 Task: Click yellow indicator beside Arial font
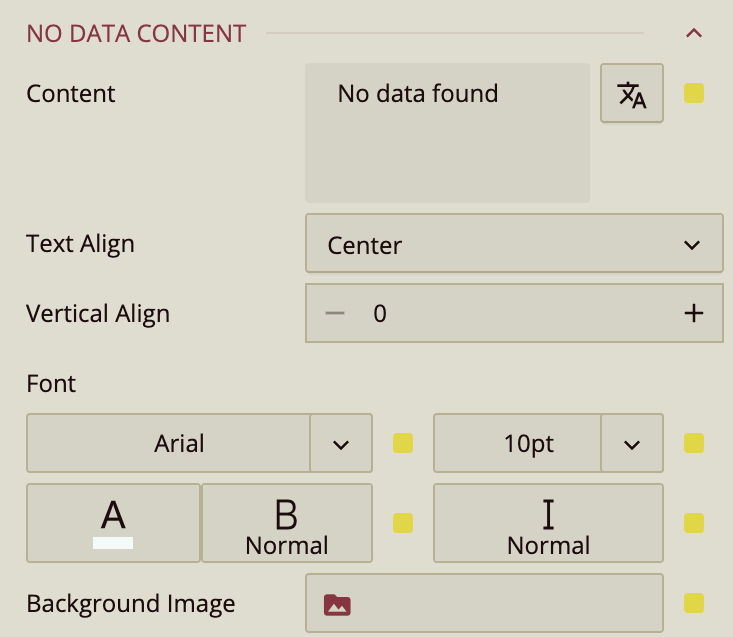pos(403,443)
